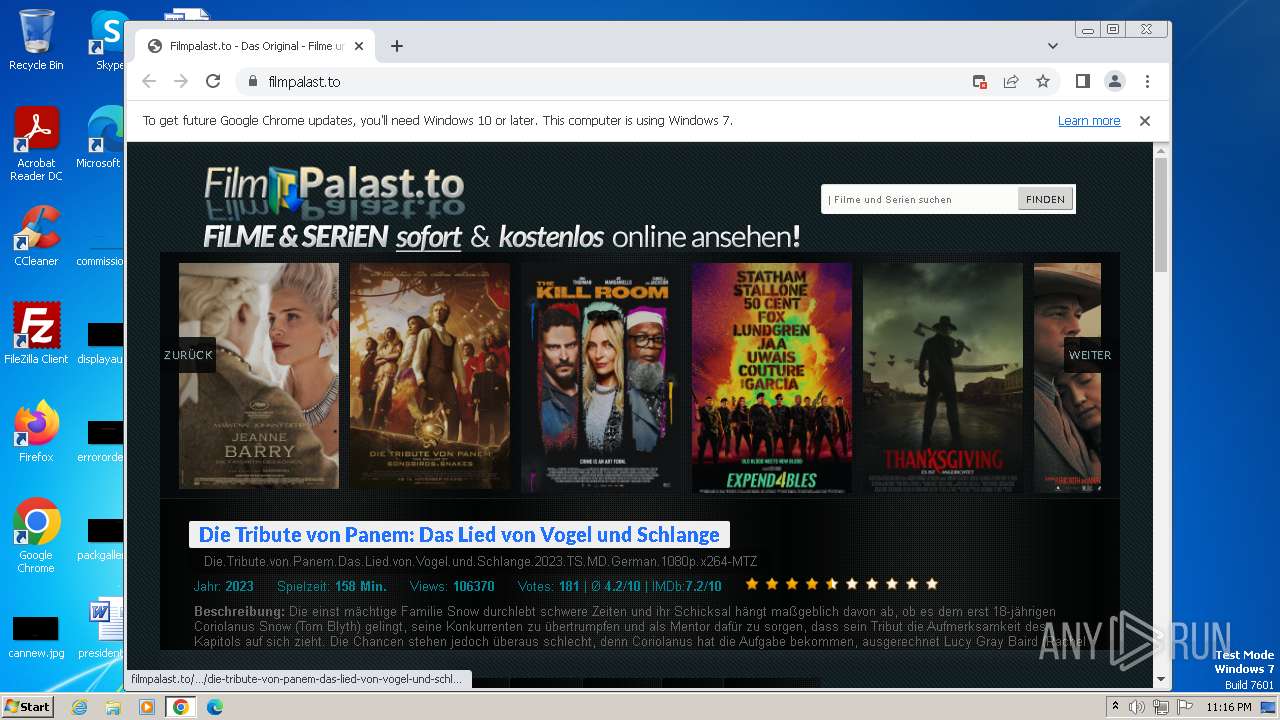The height and width of the screenshot is (720, 1280).
Task: Click the volume speaker tray icon
Action: click(1137, 707)
